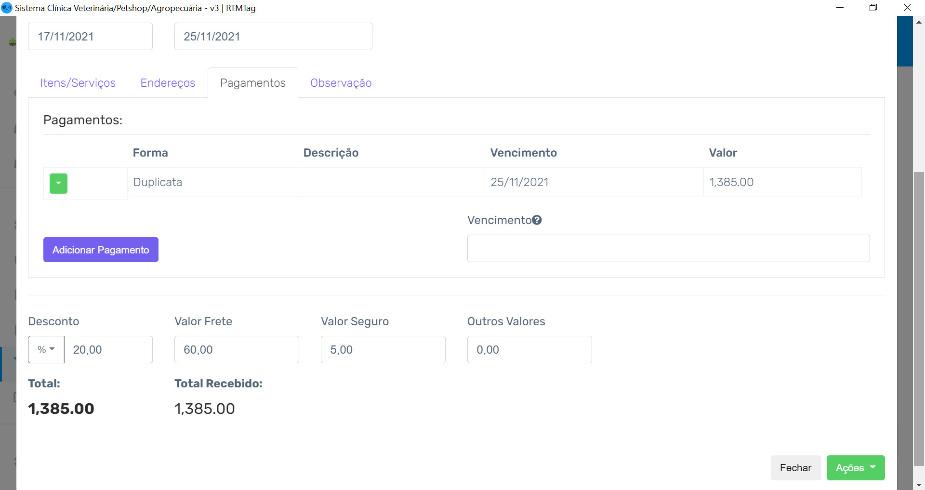925x490 pixels.
Task: Open the green Ações dropdown button
Action: click(855, 467)
